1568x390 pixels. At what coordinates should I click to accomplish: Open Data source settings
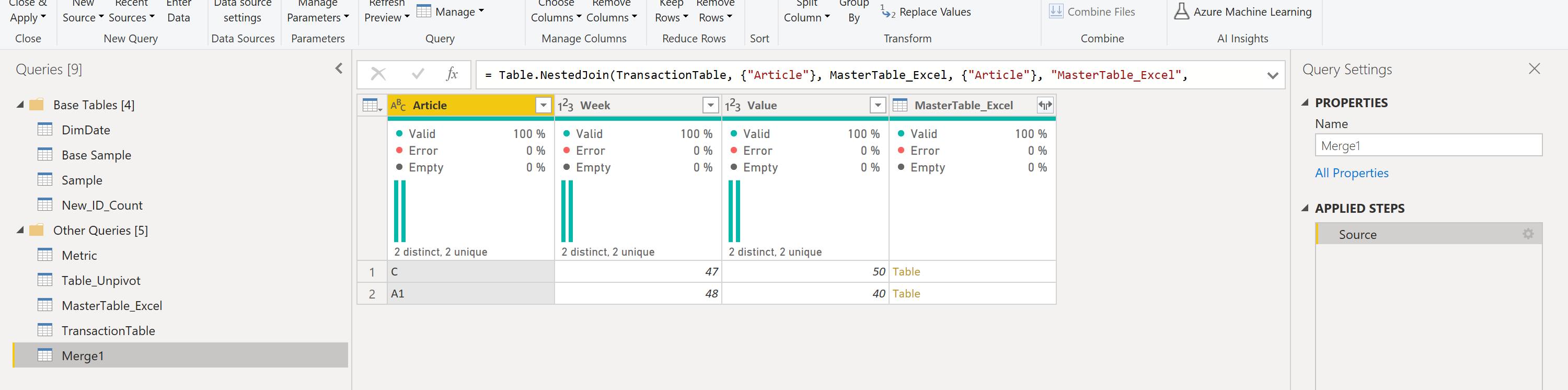point(243,11)
